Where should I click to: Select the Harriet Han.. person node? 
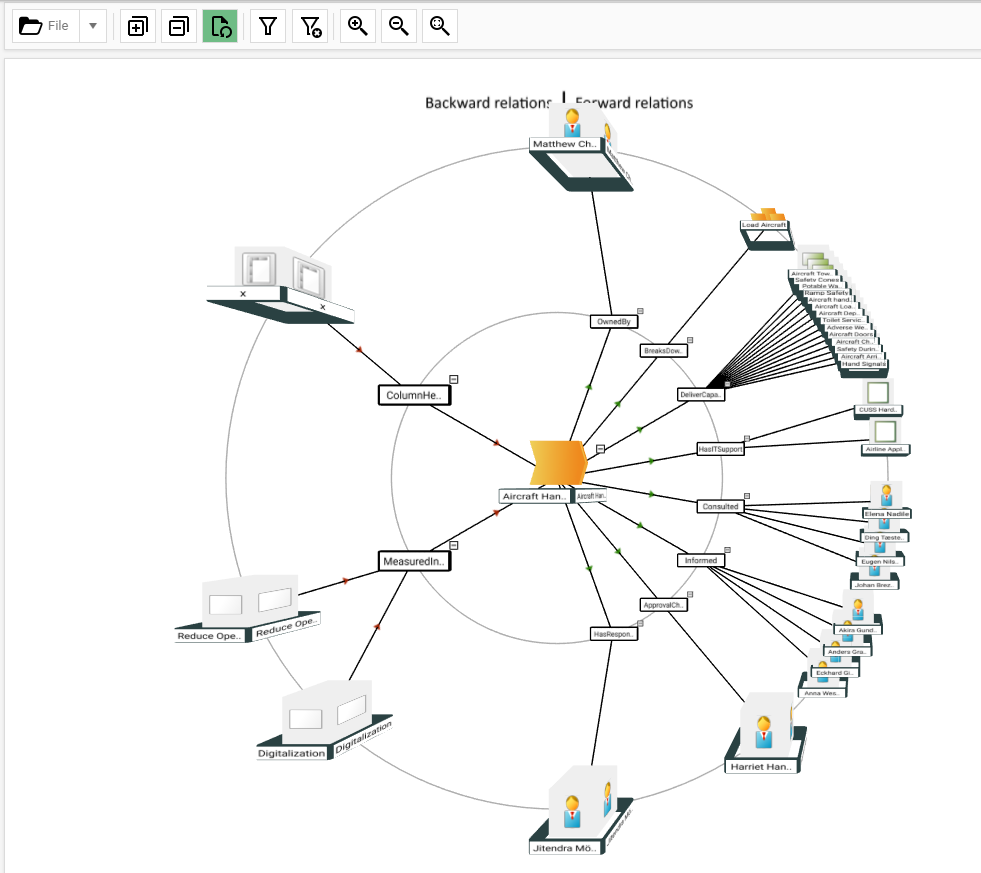[762, 766]
